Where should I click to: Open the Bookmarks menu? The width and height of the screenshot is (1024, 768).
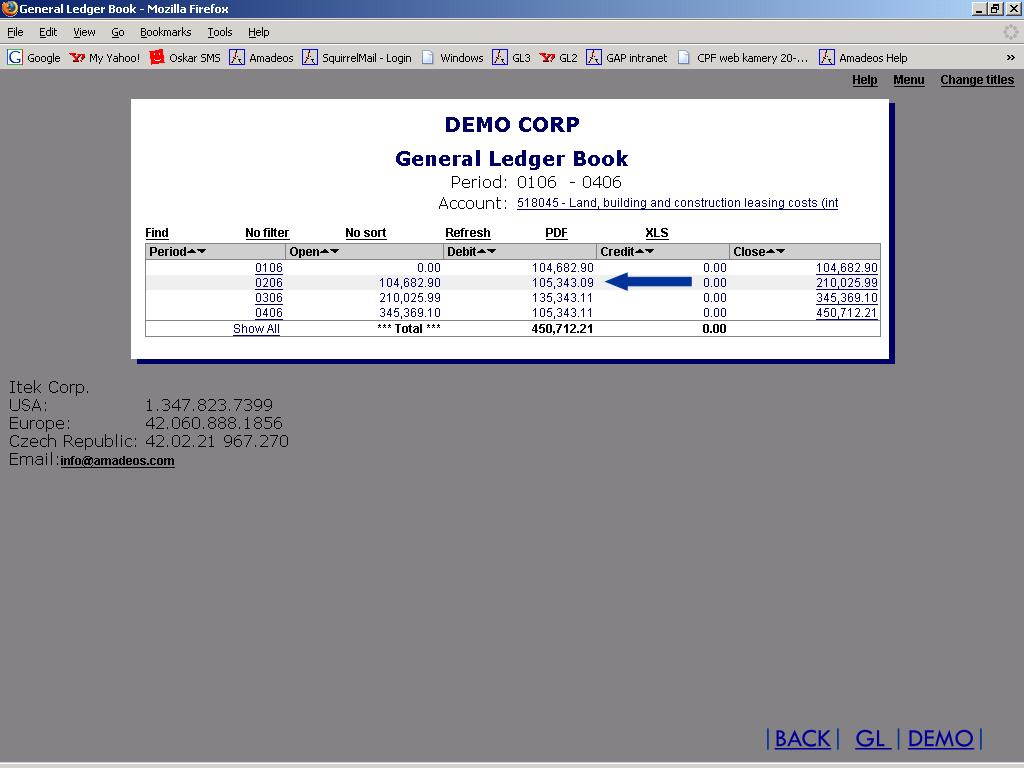[x=165, y=32]
